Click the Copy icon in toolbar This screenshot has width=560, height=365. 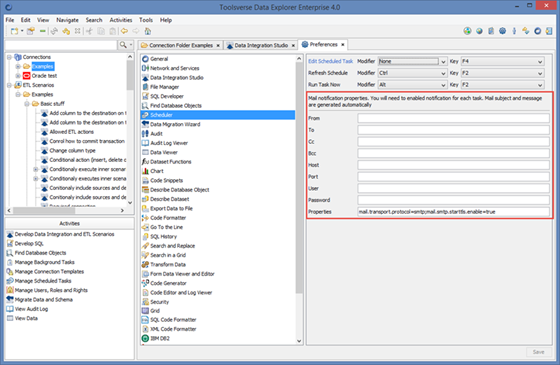pos(101,31)
